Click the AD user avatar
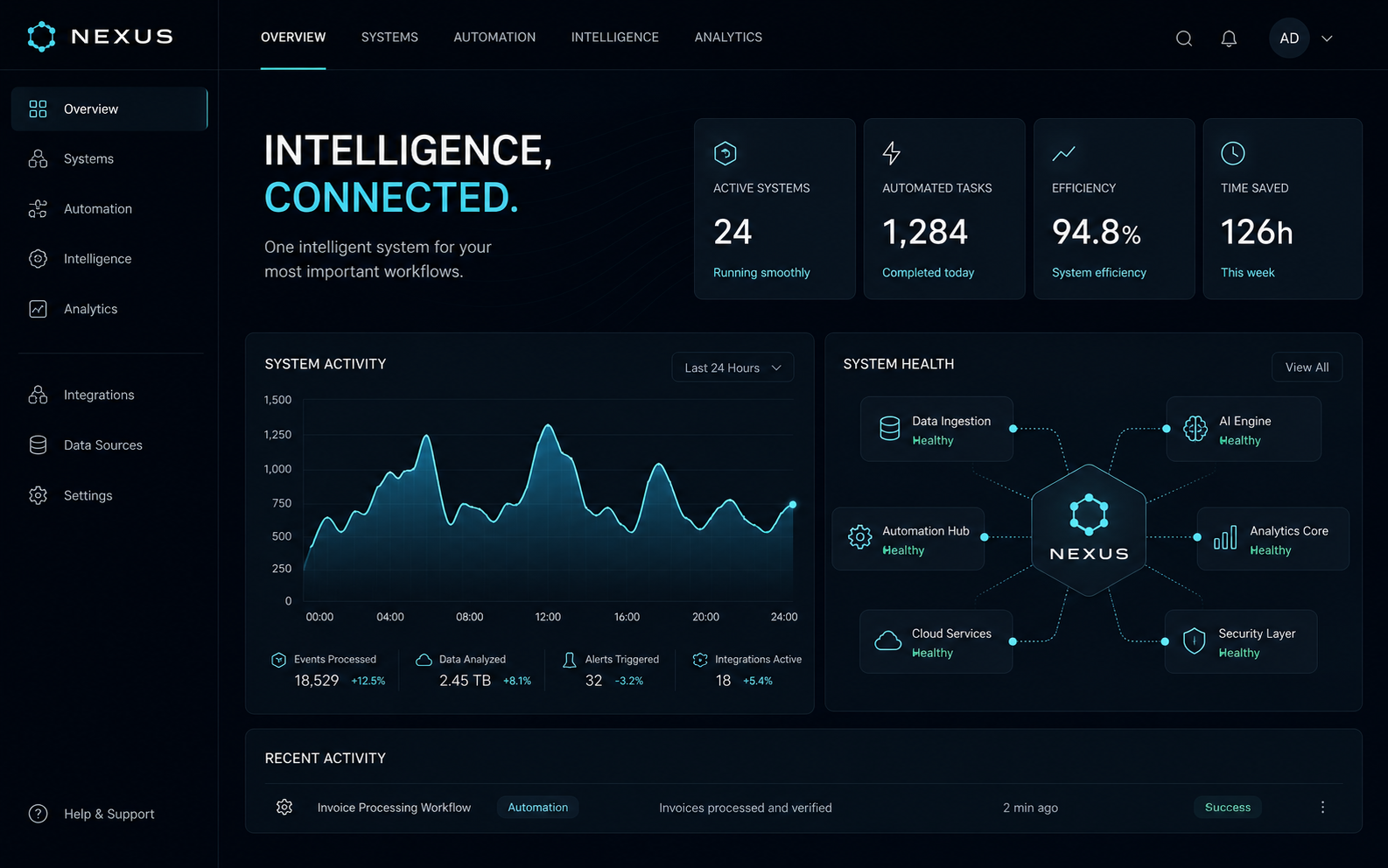 pyautogui.click(x=1289, y=38)
